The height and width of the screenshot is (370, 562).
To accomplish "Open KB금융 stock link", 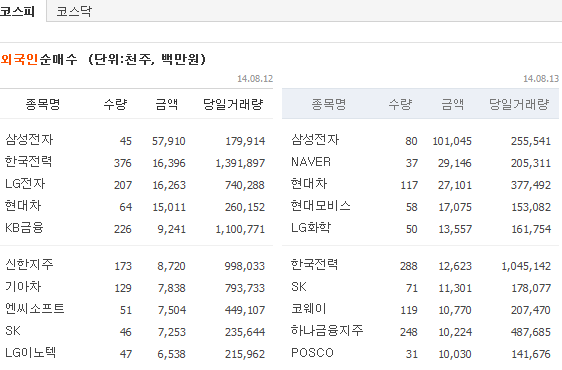I will [x=24, y=228].
